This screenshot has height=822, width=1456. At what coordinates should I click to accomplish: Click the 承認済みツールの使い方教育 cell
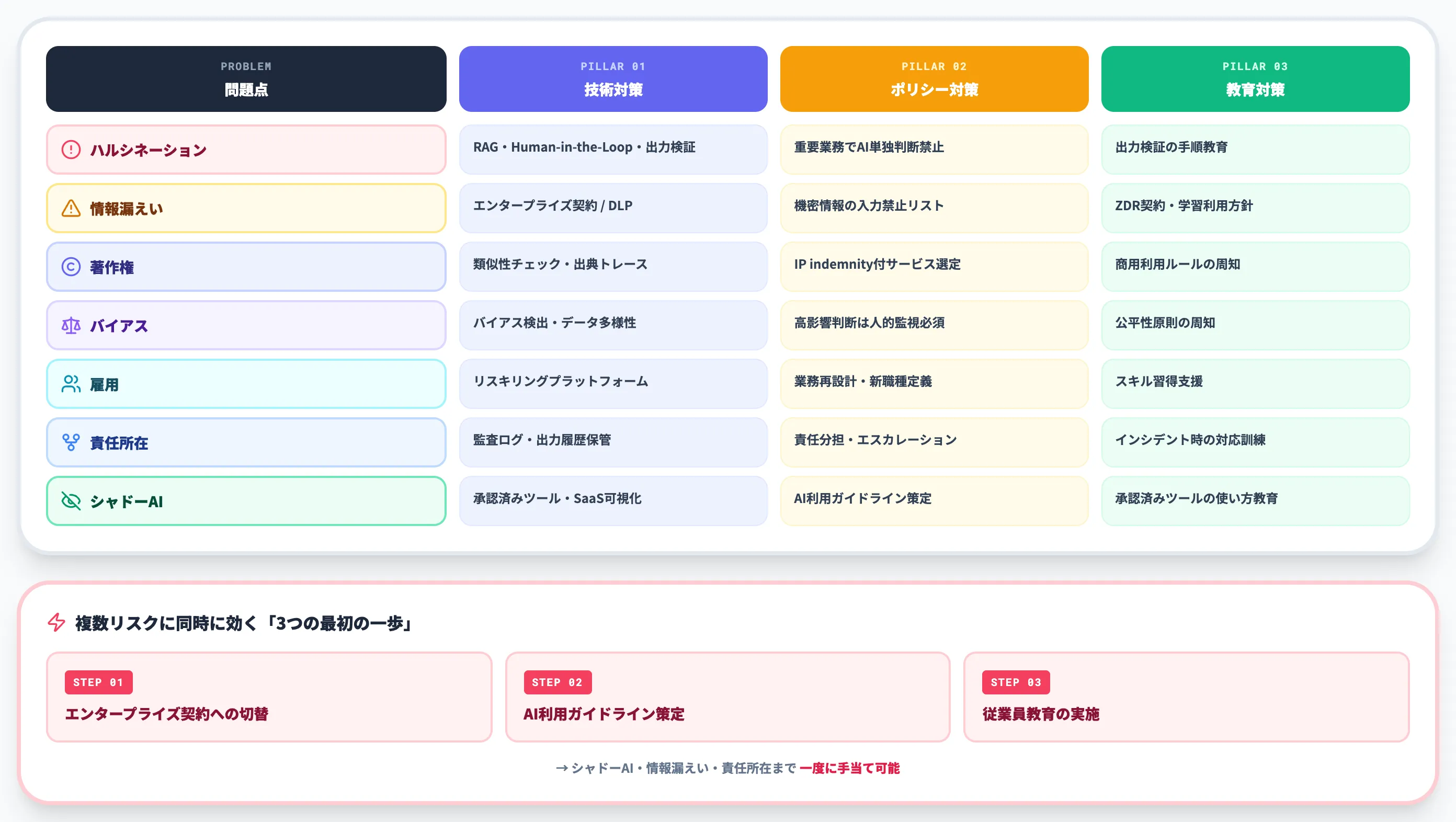[x=1255, y=501]
